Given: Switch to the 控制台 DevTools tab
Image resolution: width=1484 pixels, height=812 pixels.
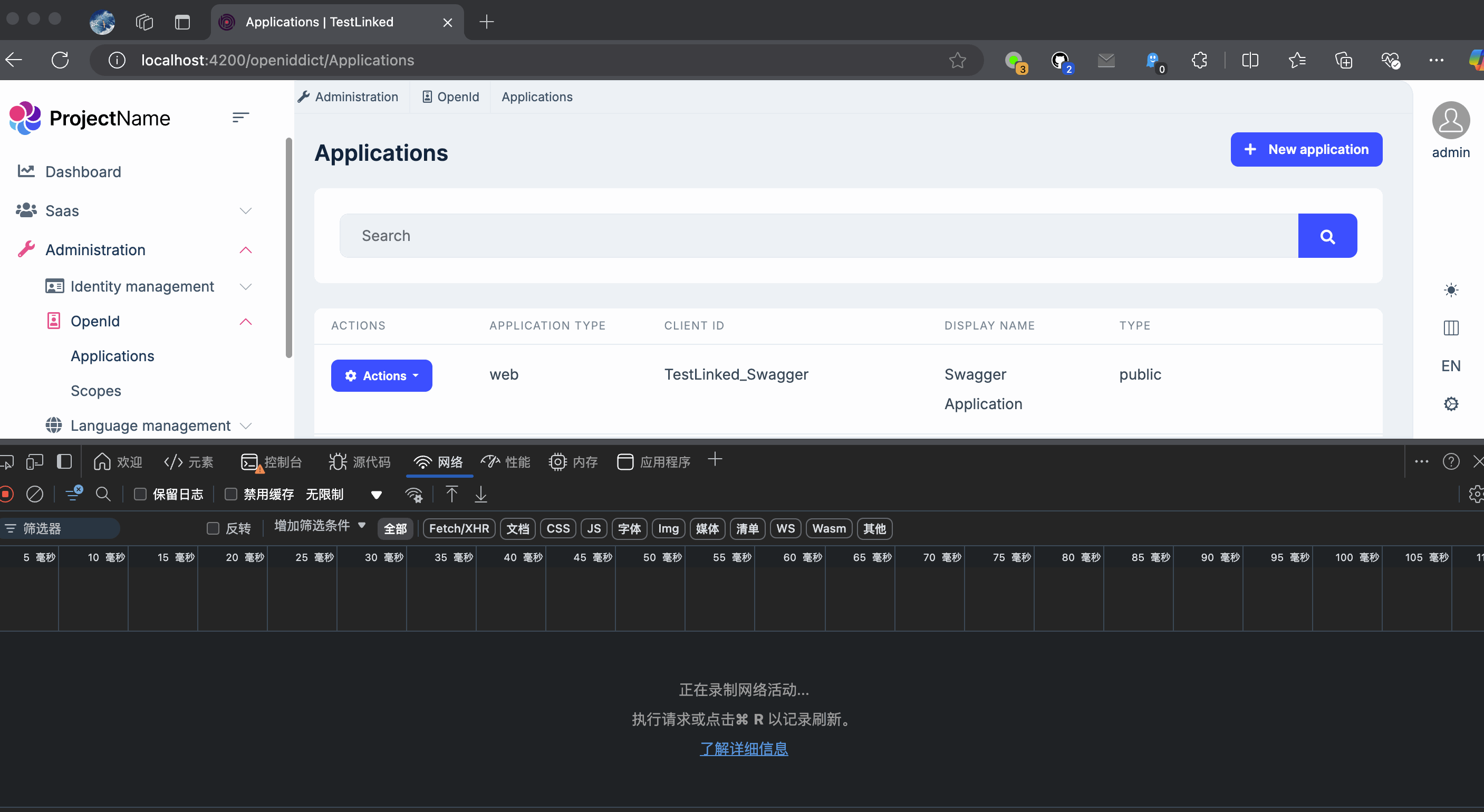Looking at the screenshot, I should (x=272, y=462).
